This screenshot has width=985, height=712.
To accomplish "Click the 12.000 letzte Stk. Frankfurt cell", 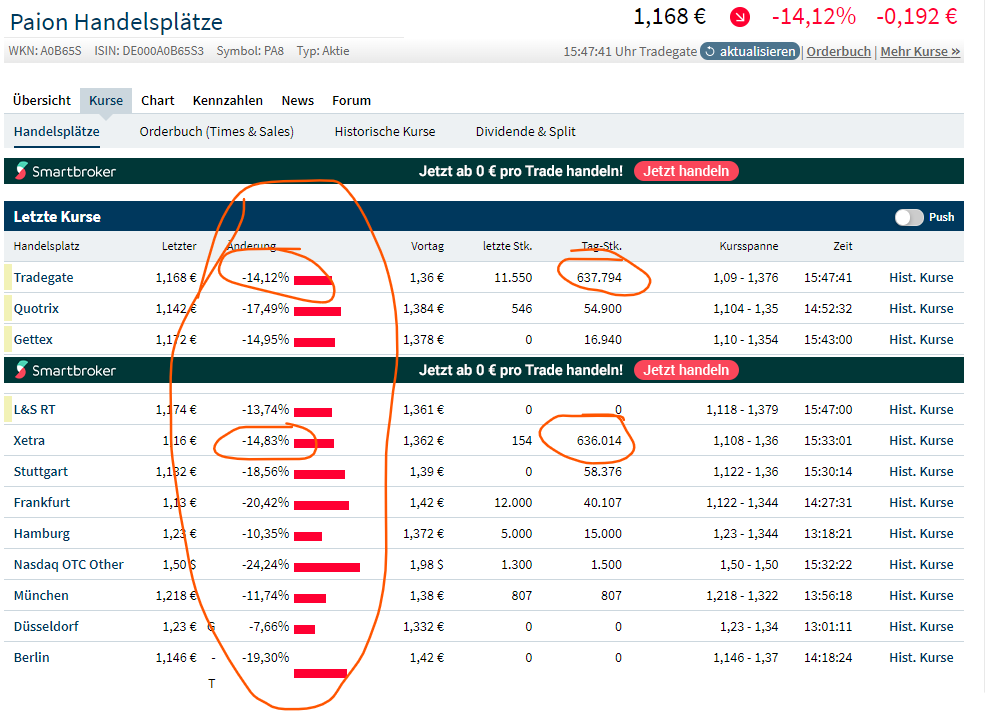I will pyautogui.click(x=513, y=503).
